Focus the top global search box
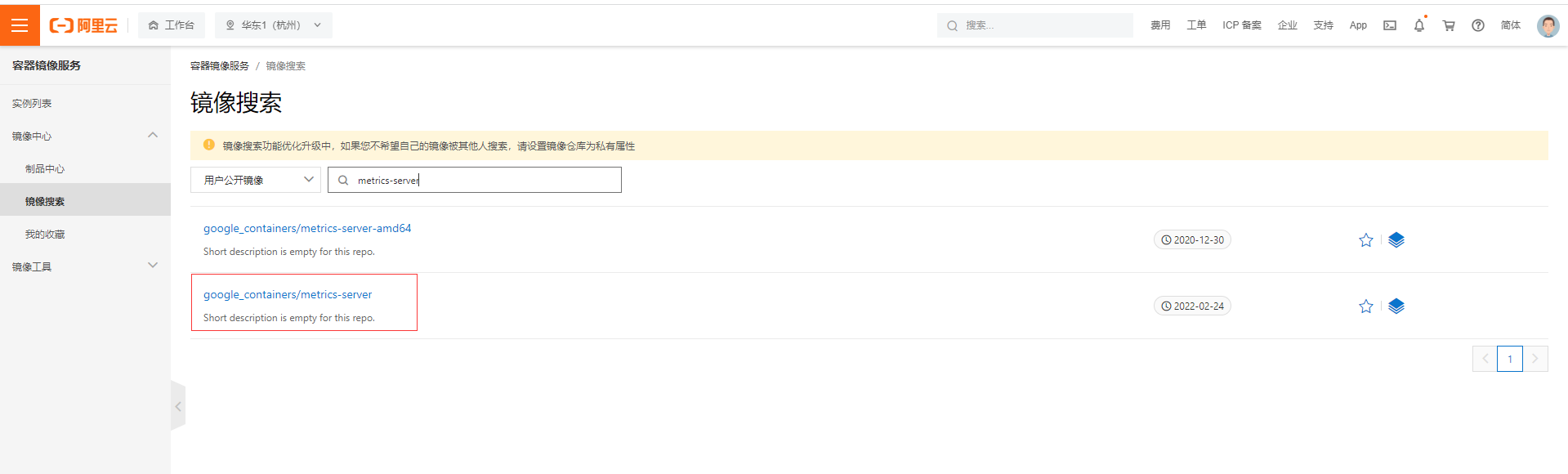 [x=1035, y=25]
